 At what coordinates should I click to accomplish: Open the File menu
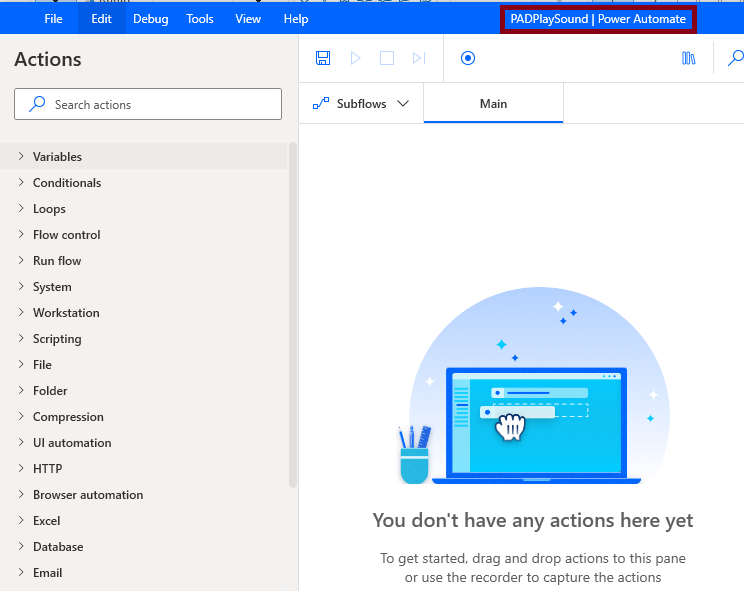point(53,19)
